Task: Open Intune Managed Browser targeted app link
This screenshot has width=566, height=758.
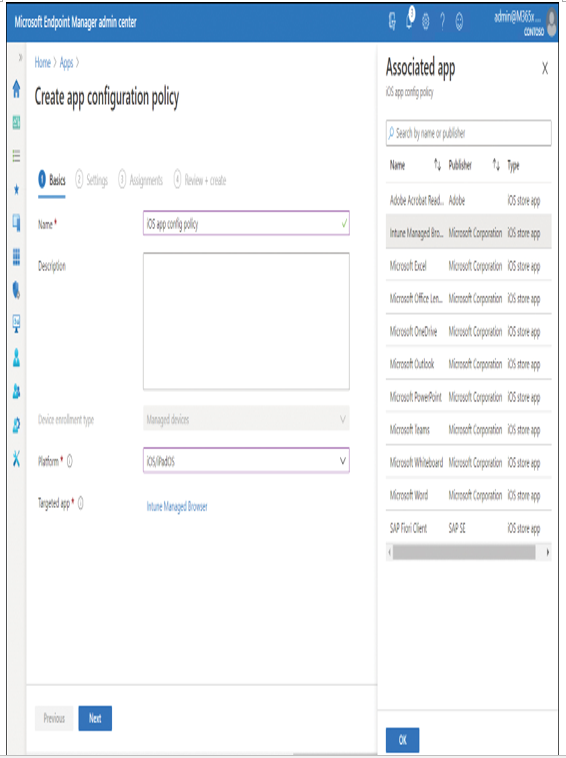Action: (x=177, y=506)
